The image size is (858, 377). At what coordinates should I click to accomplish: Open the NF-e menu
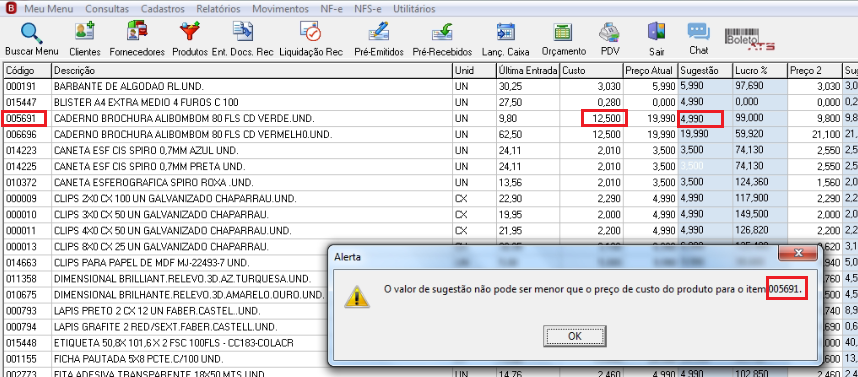point(331,9)
